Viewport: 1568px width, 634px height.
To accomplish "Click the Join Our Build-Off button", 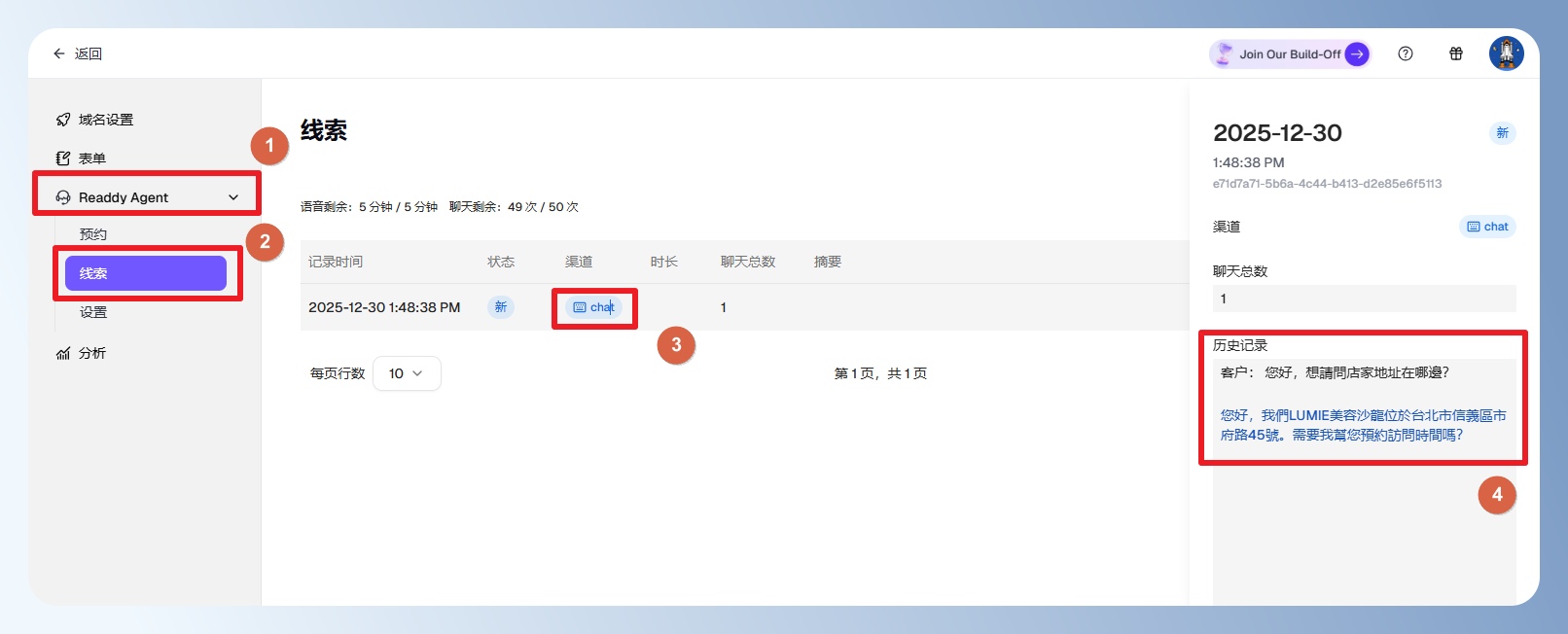I will [x=1290, y=54].
